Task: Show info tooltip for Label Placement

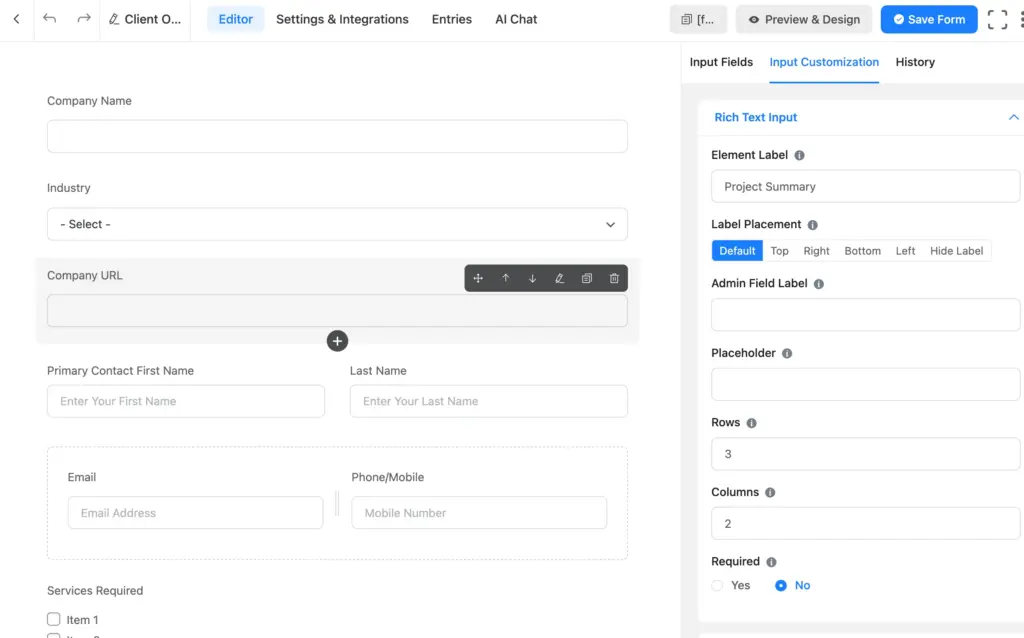Action: coord(812,225)
